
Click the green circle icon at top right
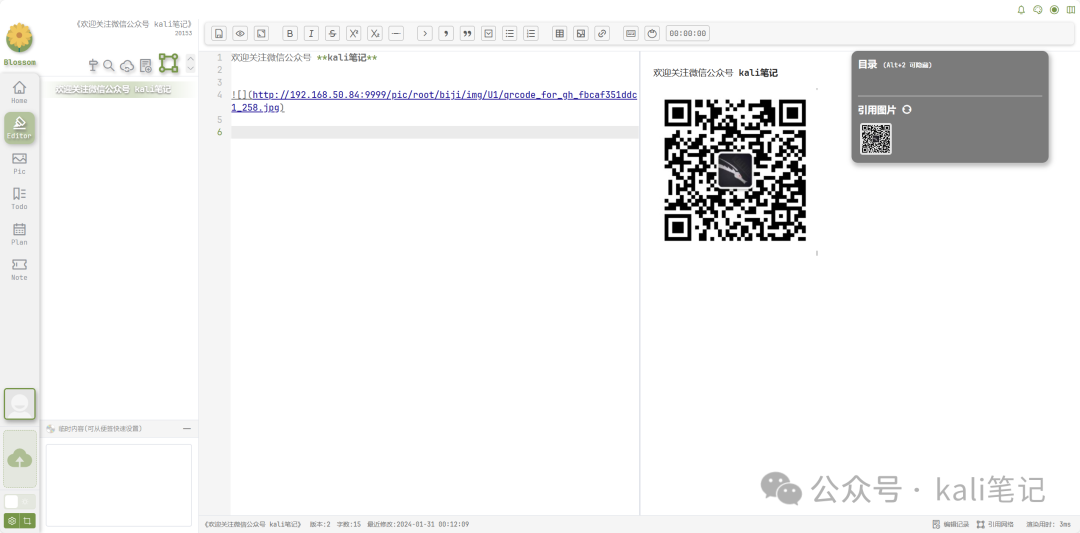point(1055,10)
